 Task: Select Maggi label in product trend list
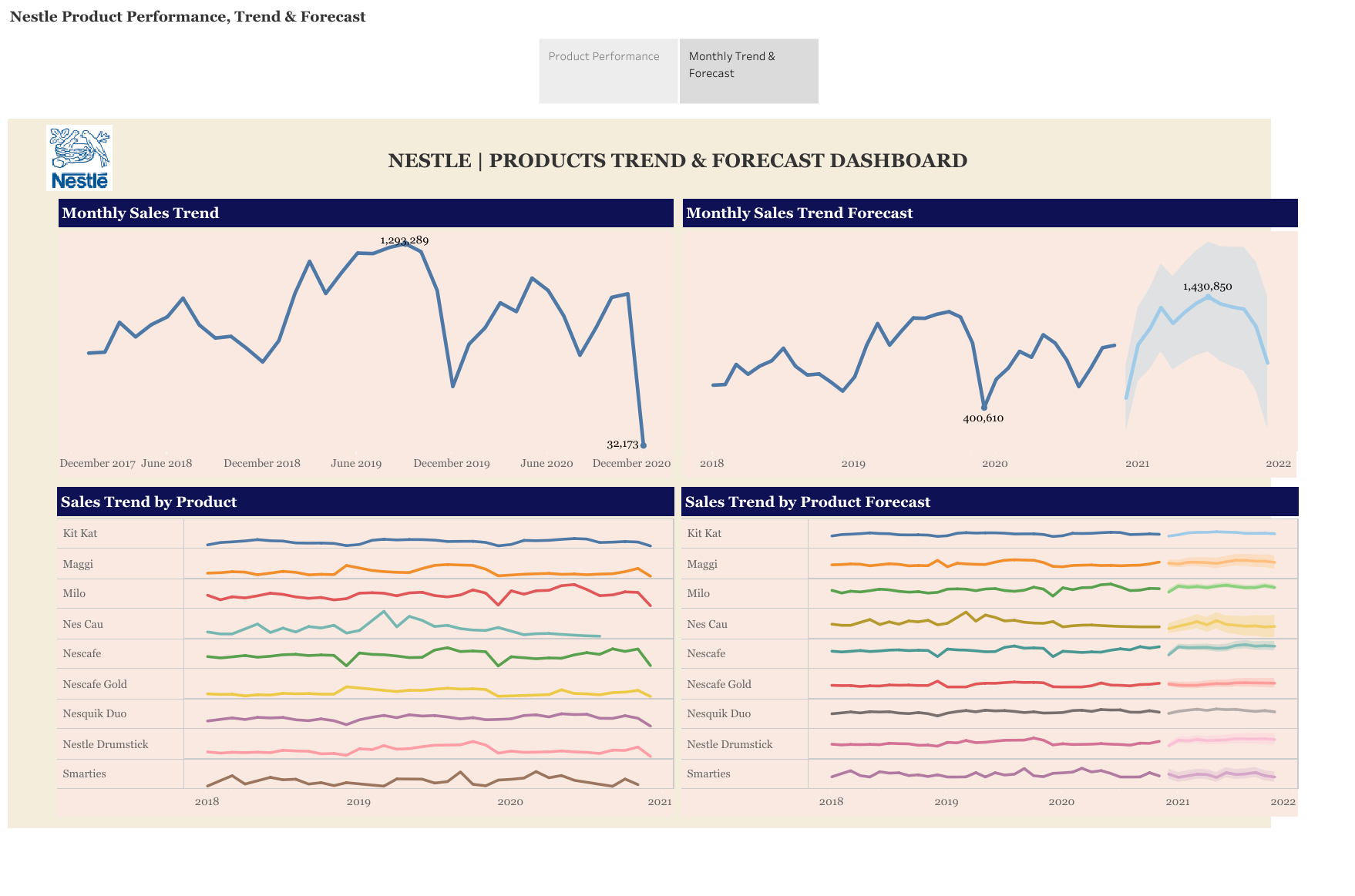78,564
